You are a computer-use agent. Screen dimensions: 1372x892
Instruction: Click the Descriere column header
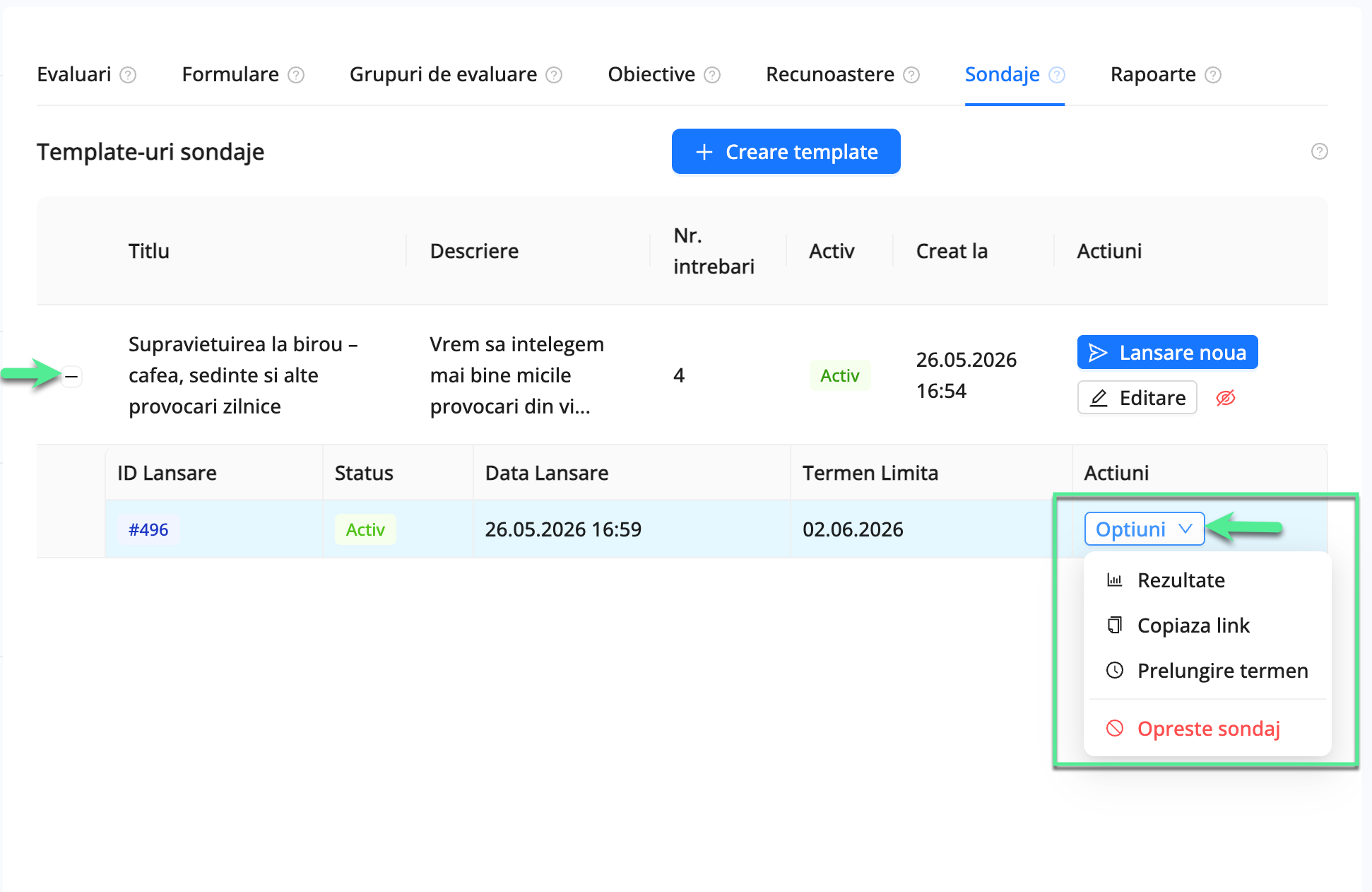coord(474,251)
